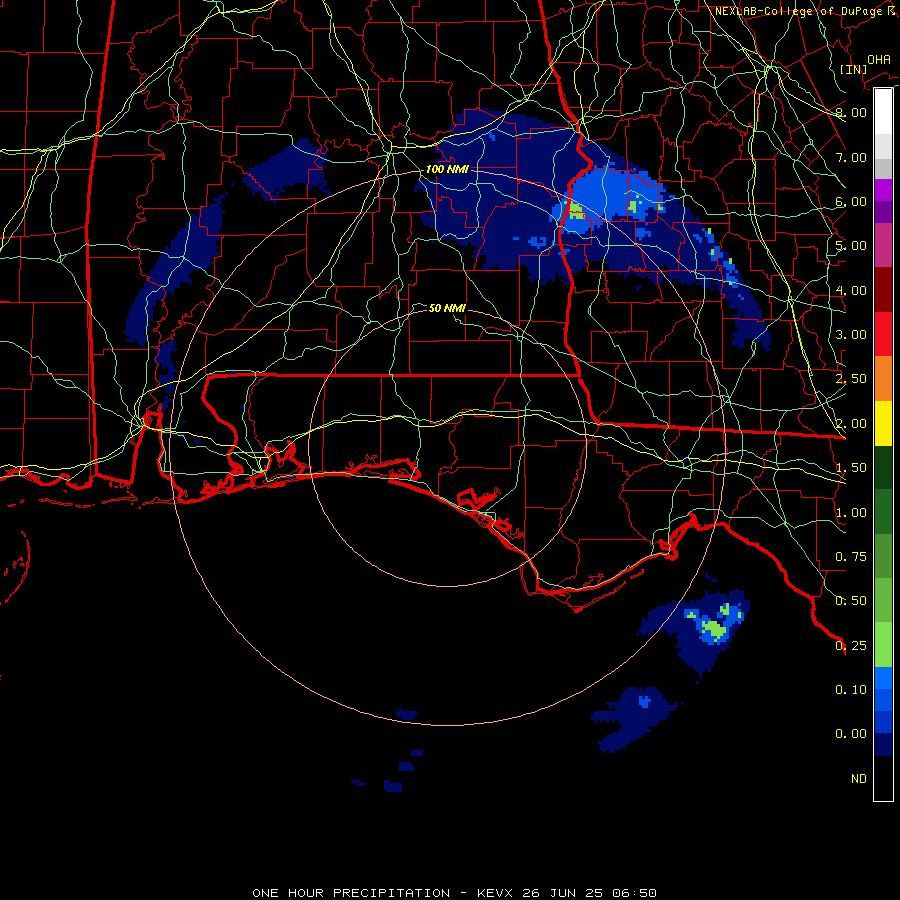Click the 3.00 legend value

[851, 335]
